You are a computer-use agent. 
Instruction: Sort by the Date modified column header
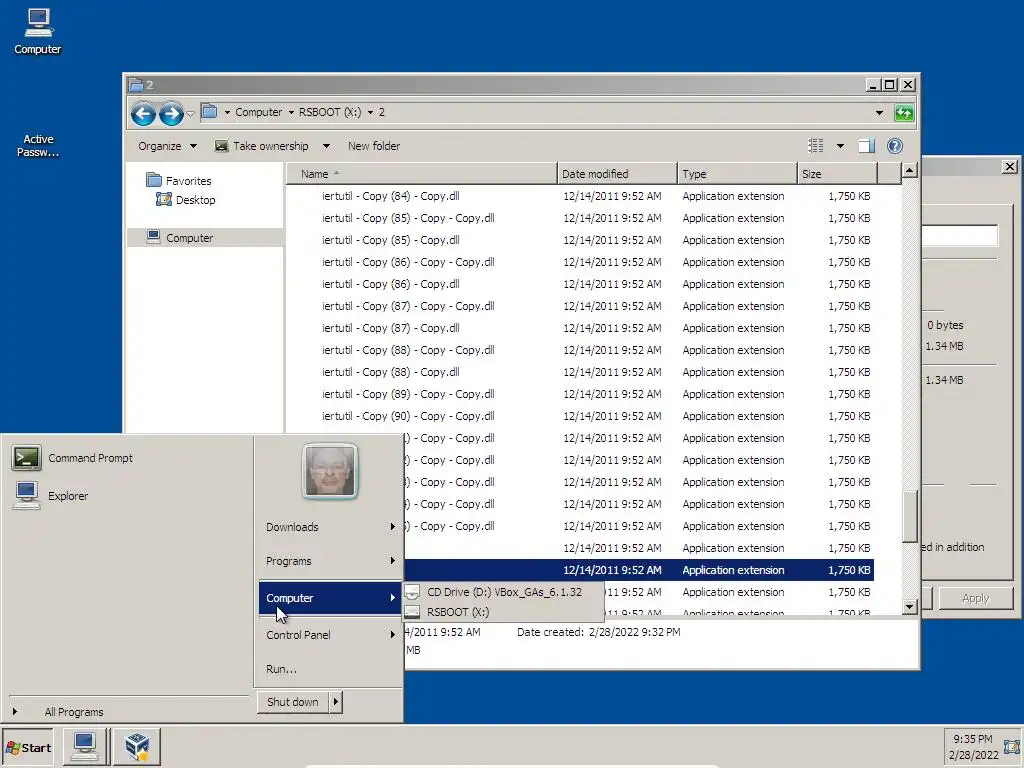click(617, 174)
